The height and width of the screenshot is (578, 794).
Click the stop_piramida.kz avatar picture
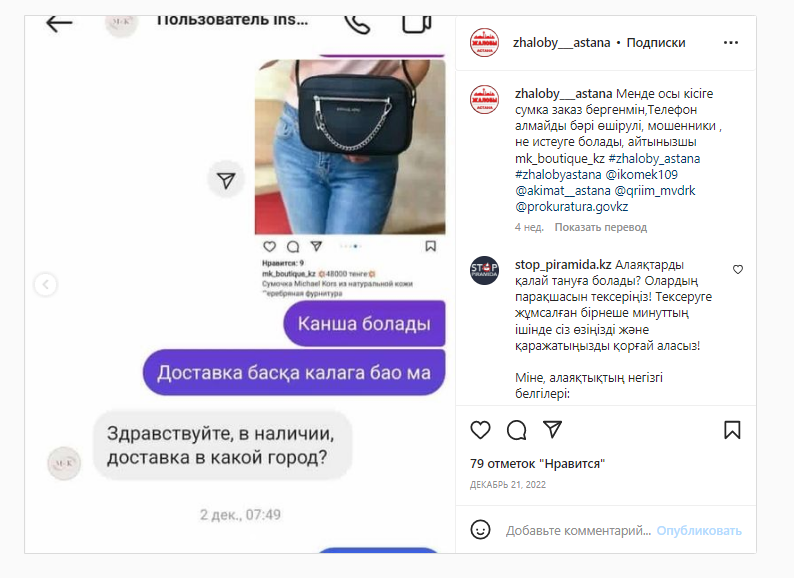click(x=484, y=271)
